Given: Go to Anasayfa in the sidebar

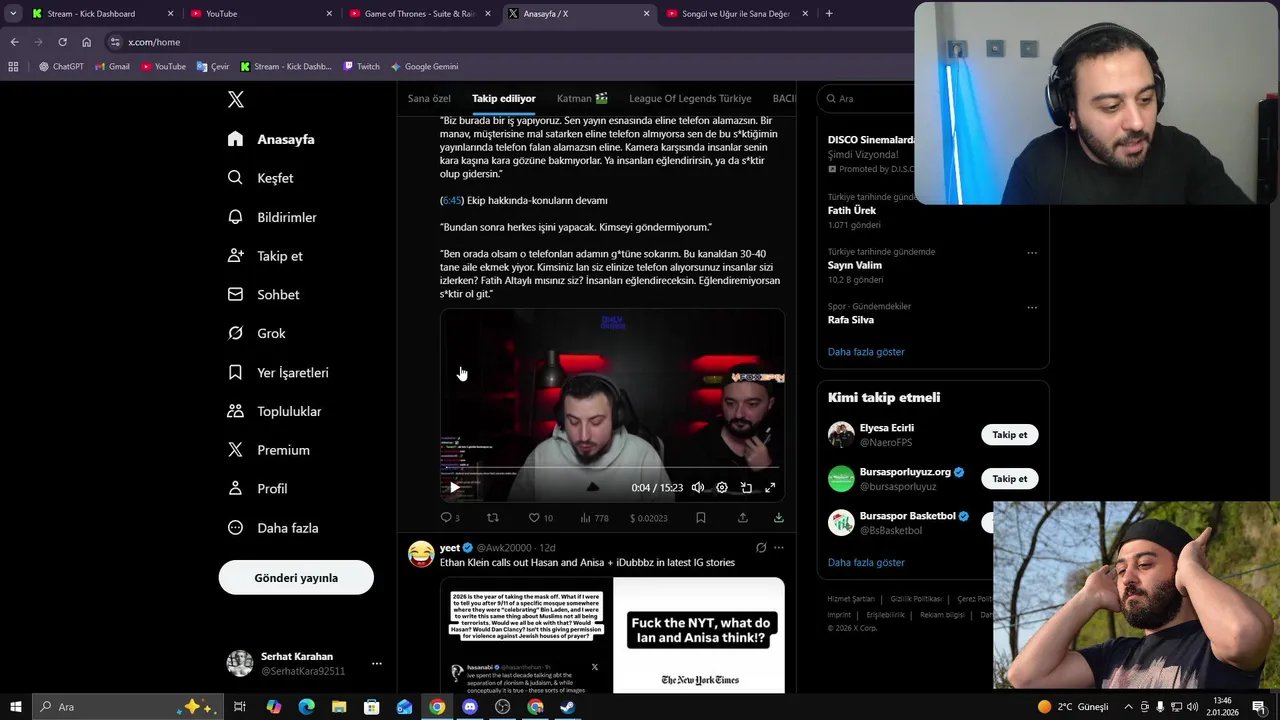Looking at the screenshot, I should pyautogui.click(x=271, y=139).
